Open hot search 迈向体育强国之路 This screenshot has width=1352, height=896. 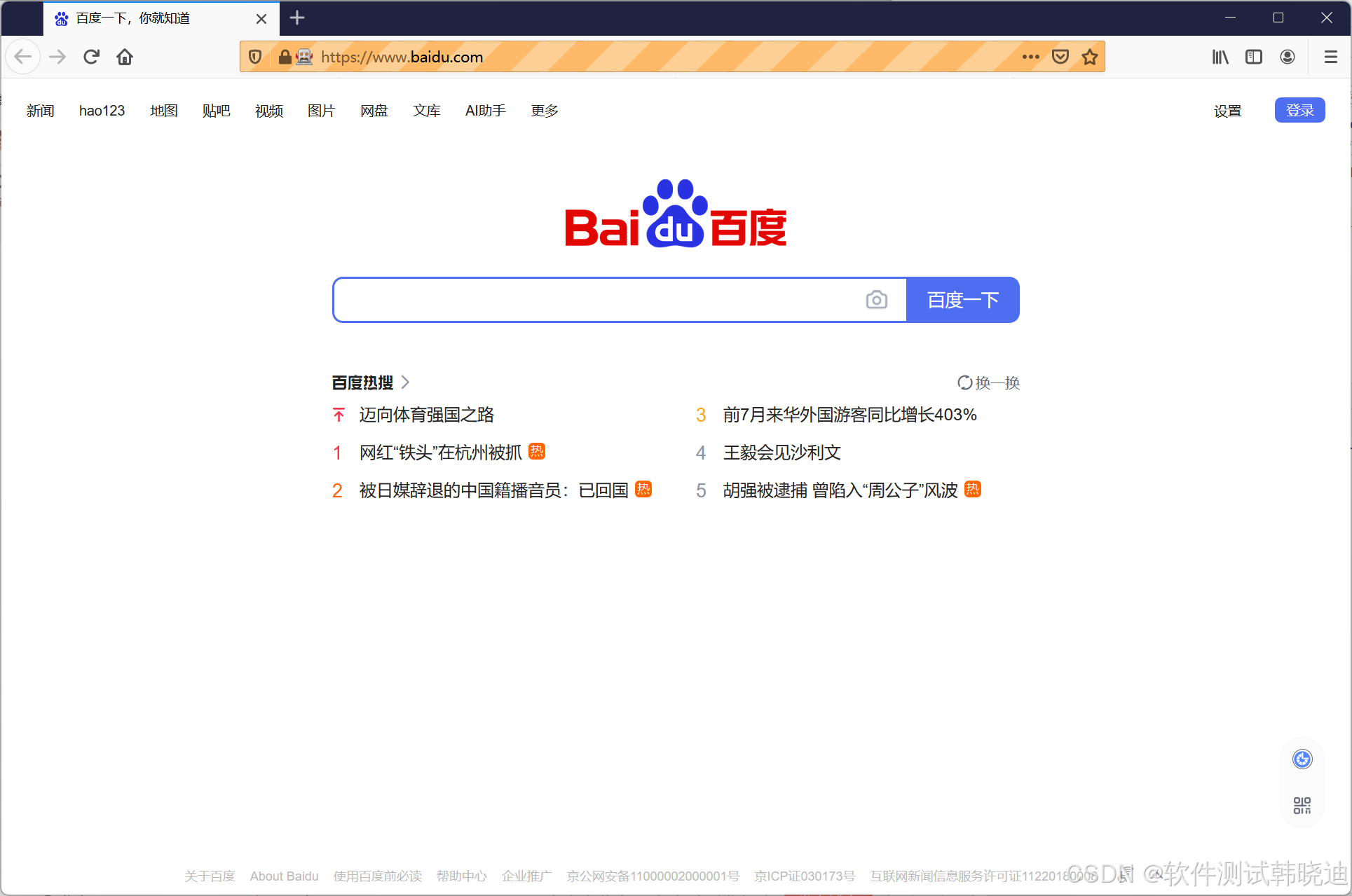tap(427, 415)
